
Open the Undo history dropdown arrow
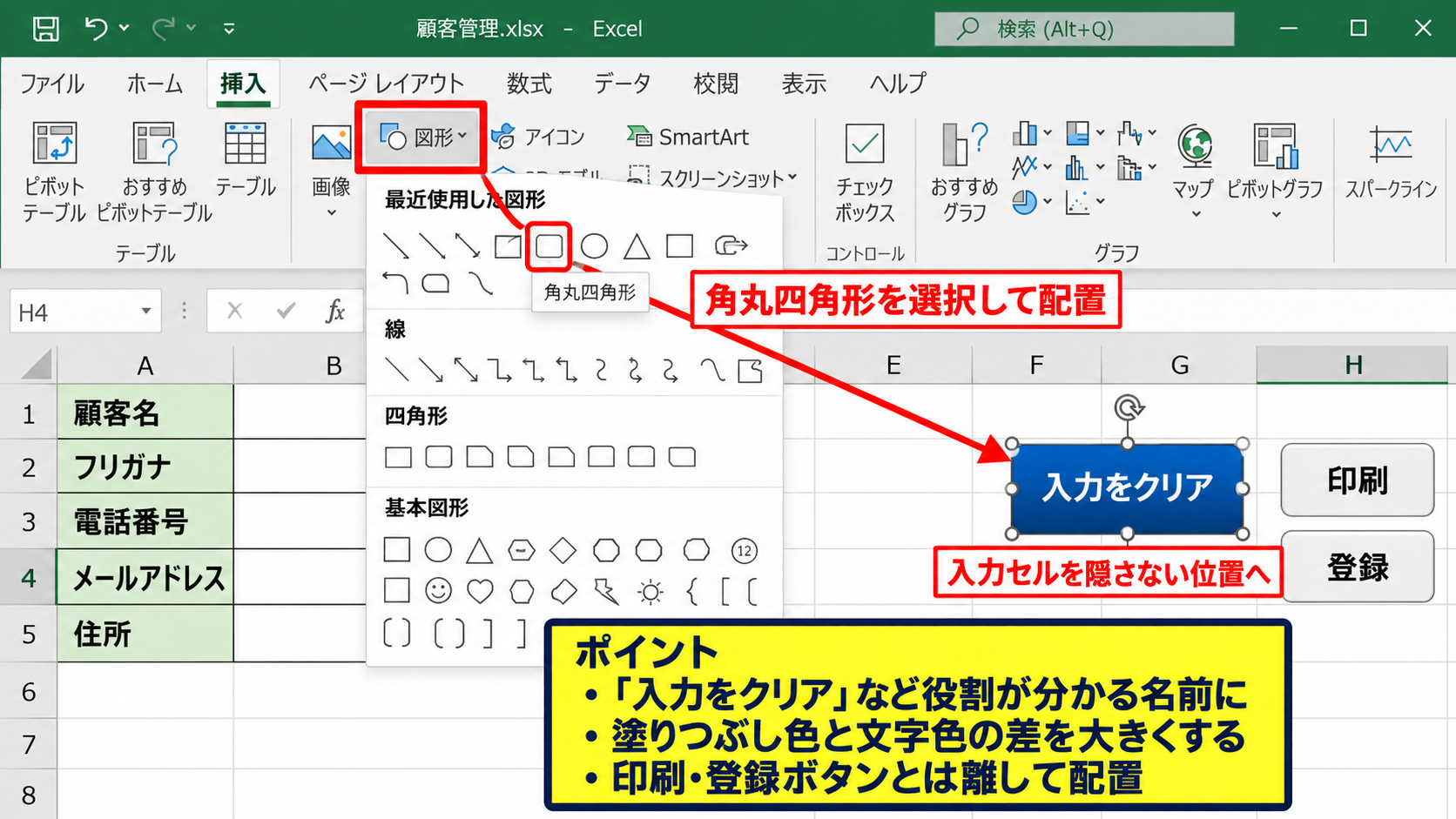coord(125,28)
